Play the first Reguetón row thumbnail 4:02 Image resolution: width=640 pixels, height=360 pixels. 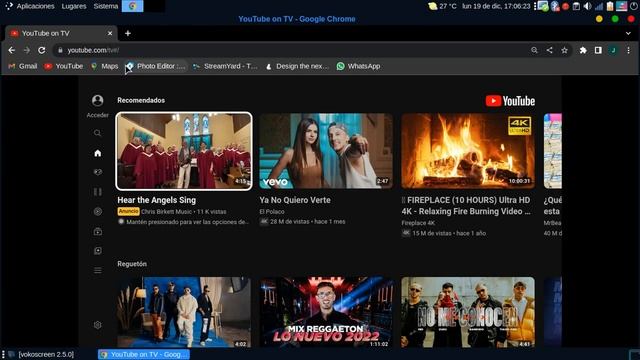184,312
